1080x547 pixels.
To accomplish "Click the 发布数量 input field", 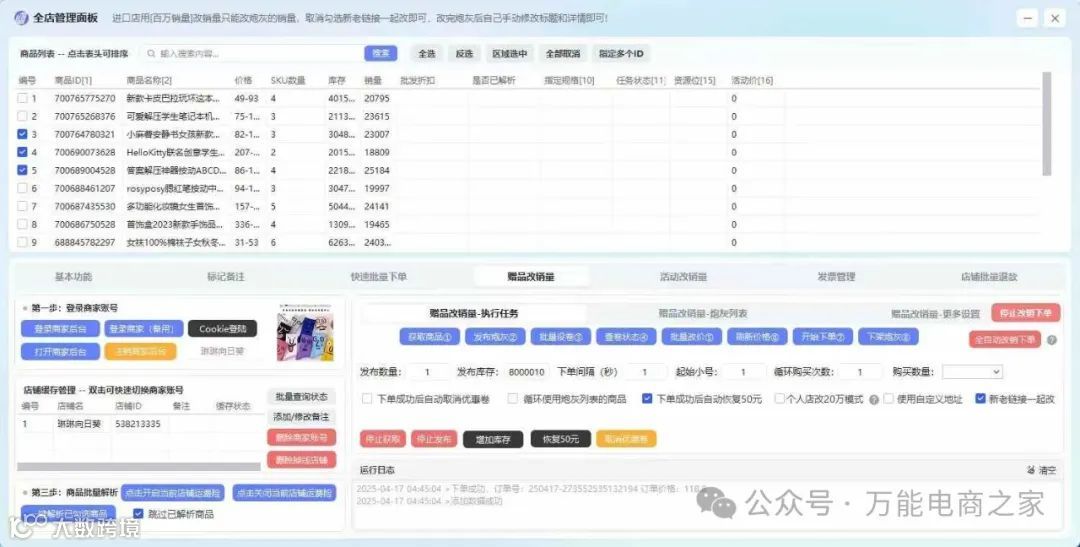I will [x=427, y=372].
